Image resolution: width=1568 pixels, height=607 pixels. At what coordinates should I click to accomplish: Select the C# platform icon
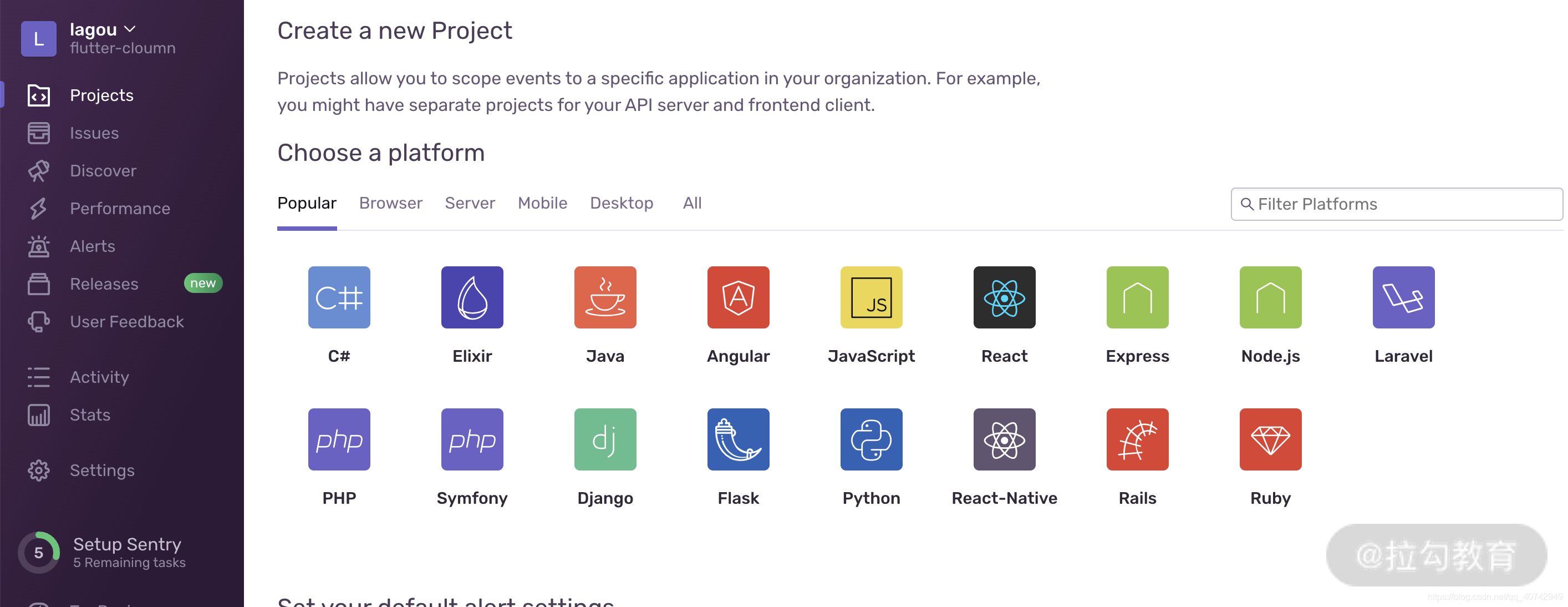[x=339, y=297]
